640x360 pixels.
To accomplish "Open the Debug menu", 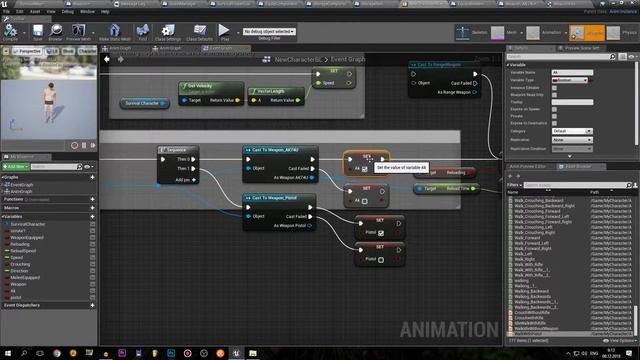I will pyautogui.click(x=67, y=11).
